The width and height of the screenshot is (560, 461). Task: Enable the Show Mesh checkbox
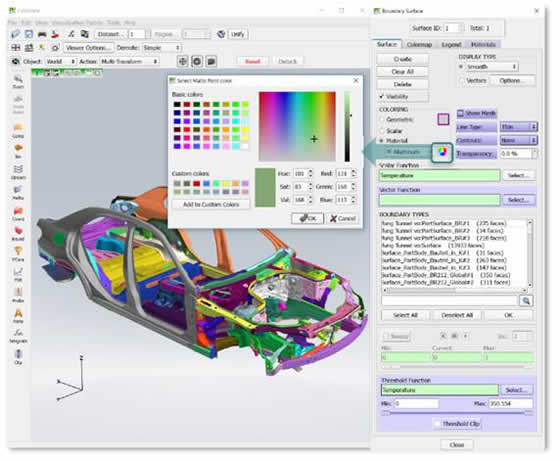coord(461,113)
